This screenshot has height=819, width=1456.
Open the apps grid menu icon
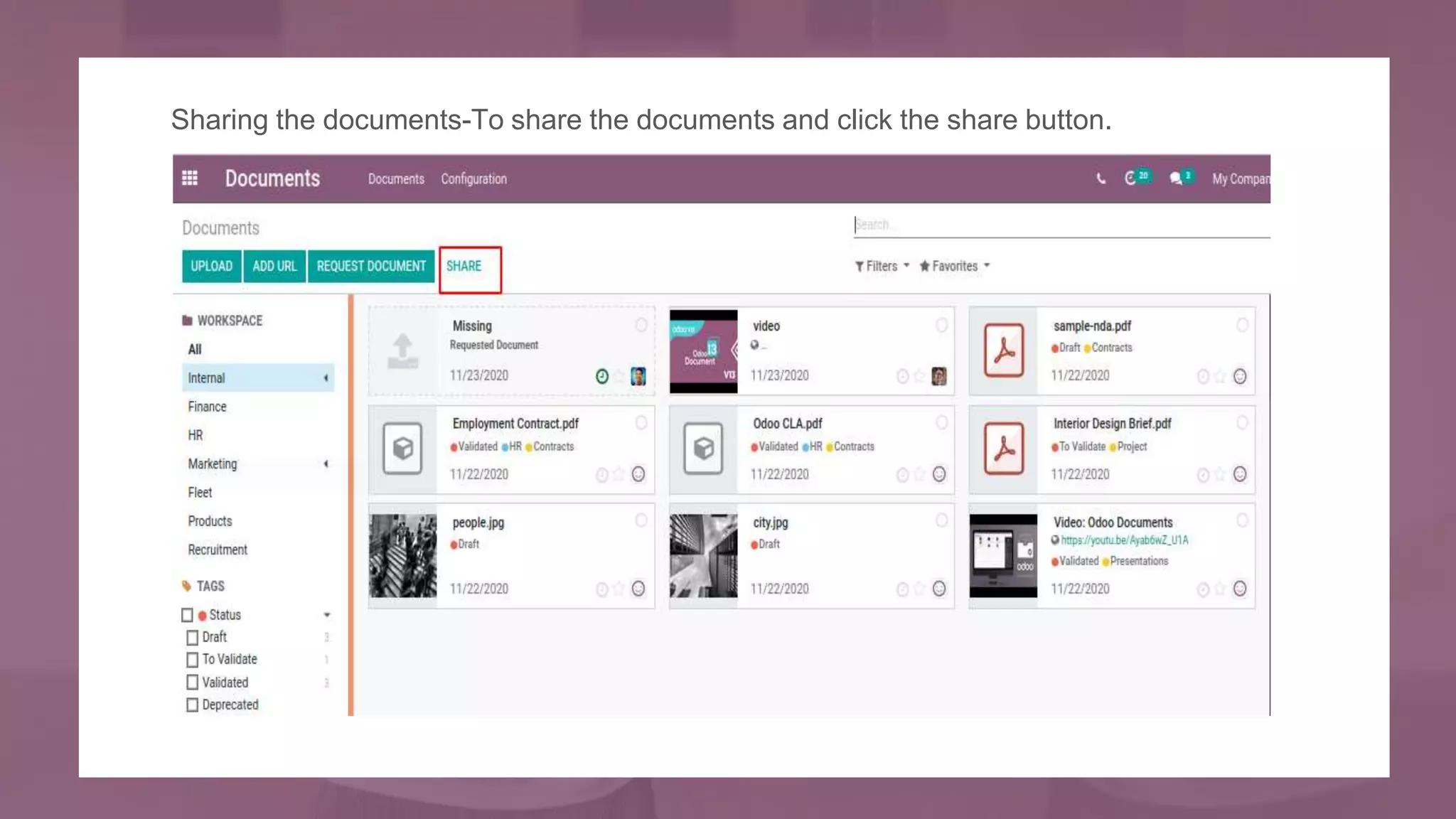point(190,178)
